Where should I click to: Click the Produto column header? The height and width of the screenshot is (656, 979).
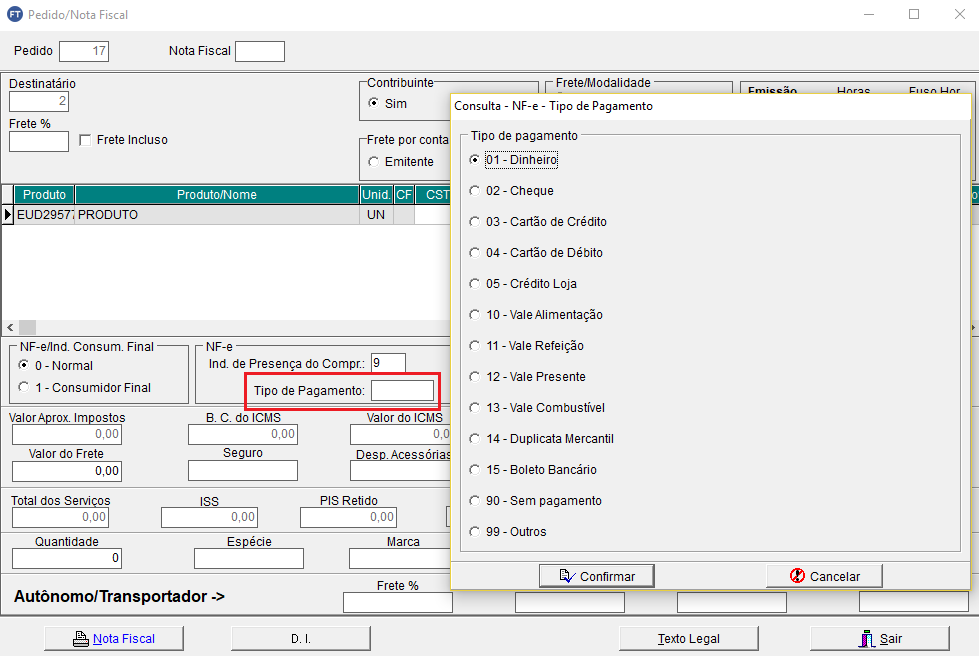click(x=44, y=195)
